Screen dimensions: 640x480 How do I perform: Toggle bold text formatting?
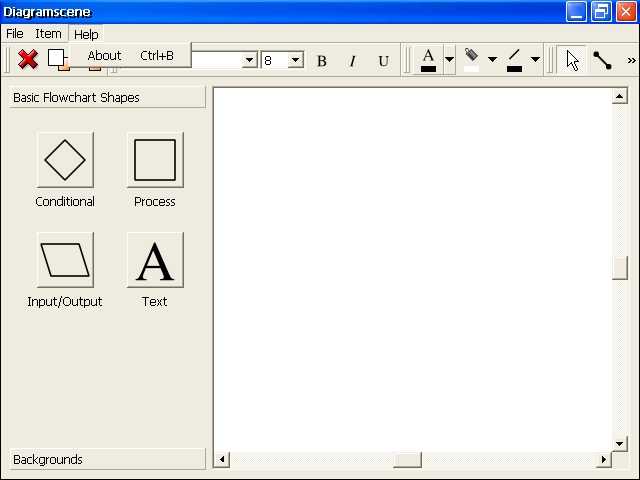pyautogui.click(x=321, y=61)
